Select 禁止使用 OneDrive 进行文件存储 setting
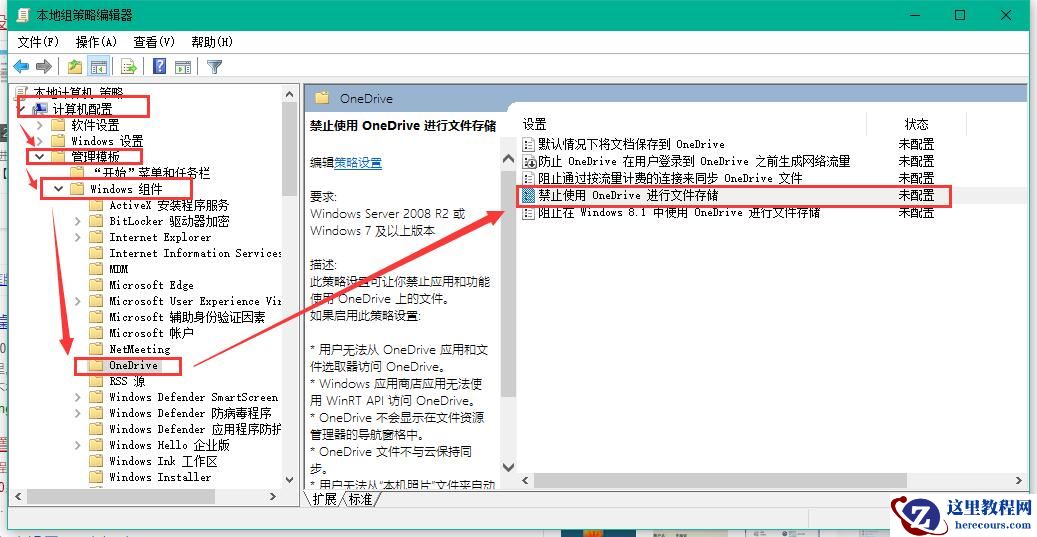 point(733,196)
